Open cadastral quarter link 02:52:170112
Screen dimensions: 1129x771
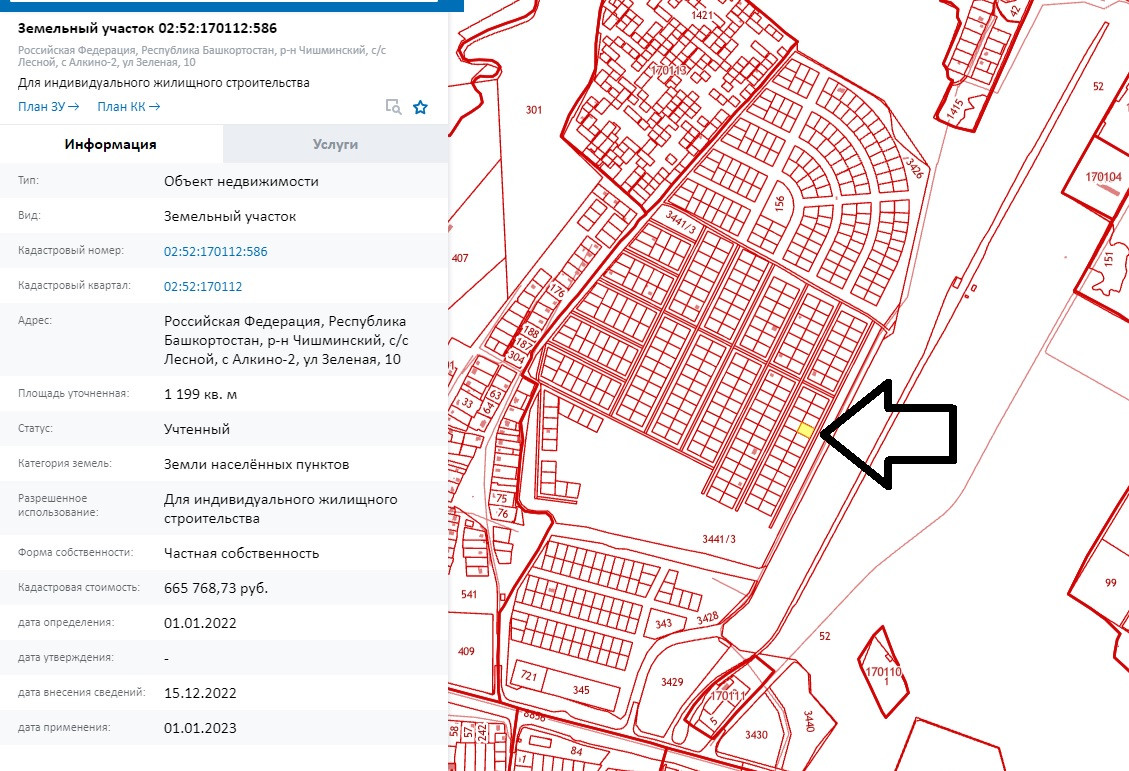(x=203, y=287)
